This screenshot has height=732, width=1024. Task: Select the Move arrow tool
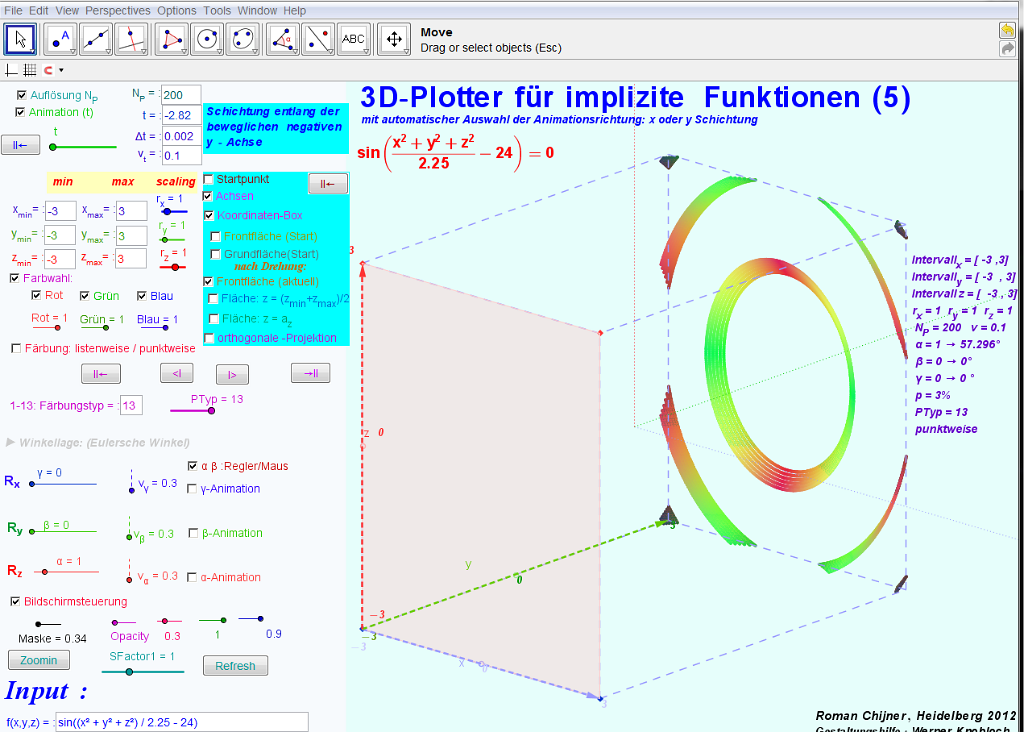pos(21,39)
